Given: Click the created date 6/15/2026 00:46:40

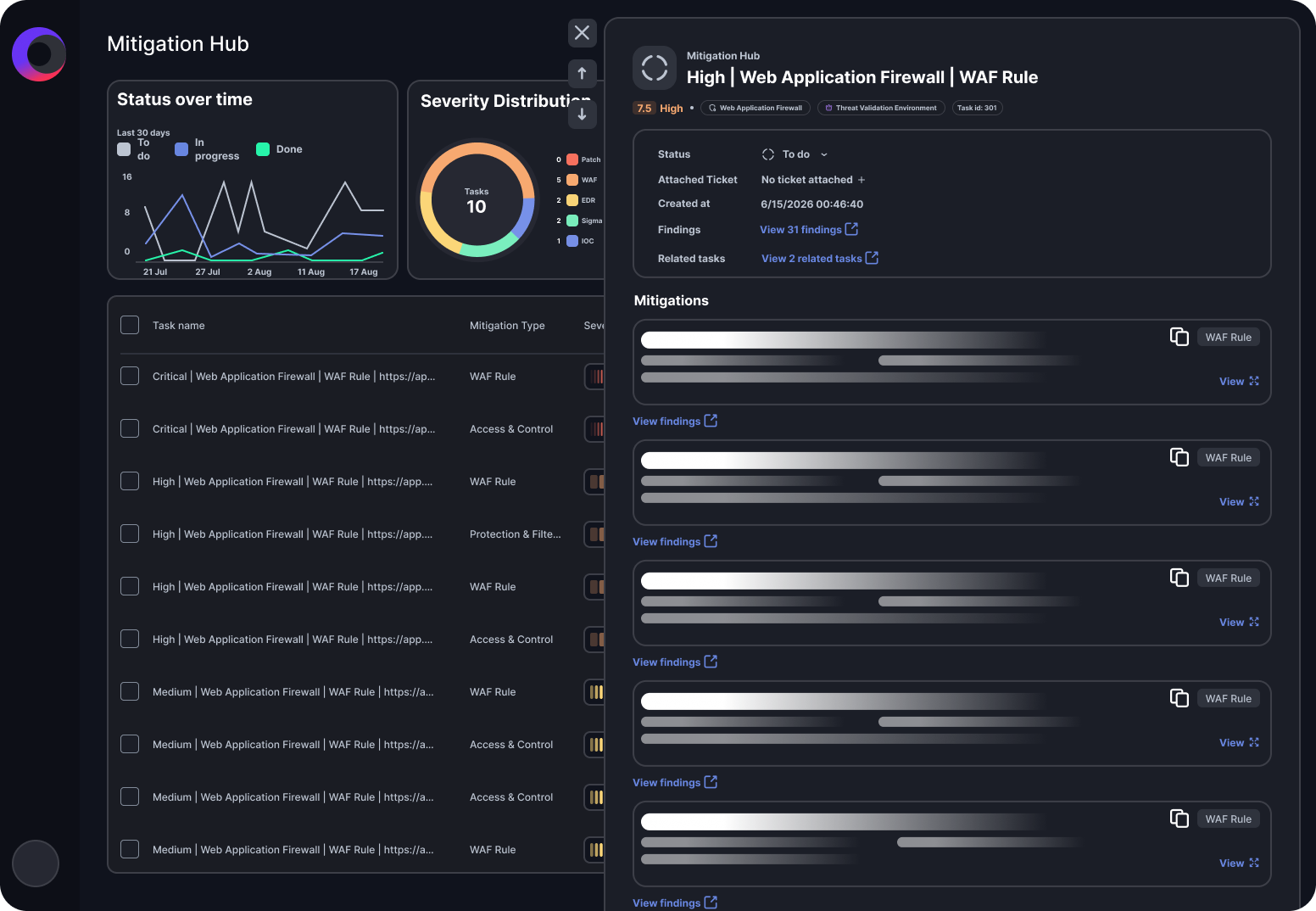Looking at the screenshot, I should 812,204.
